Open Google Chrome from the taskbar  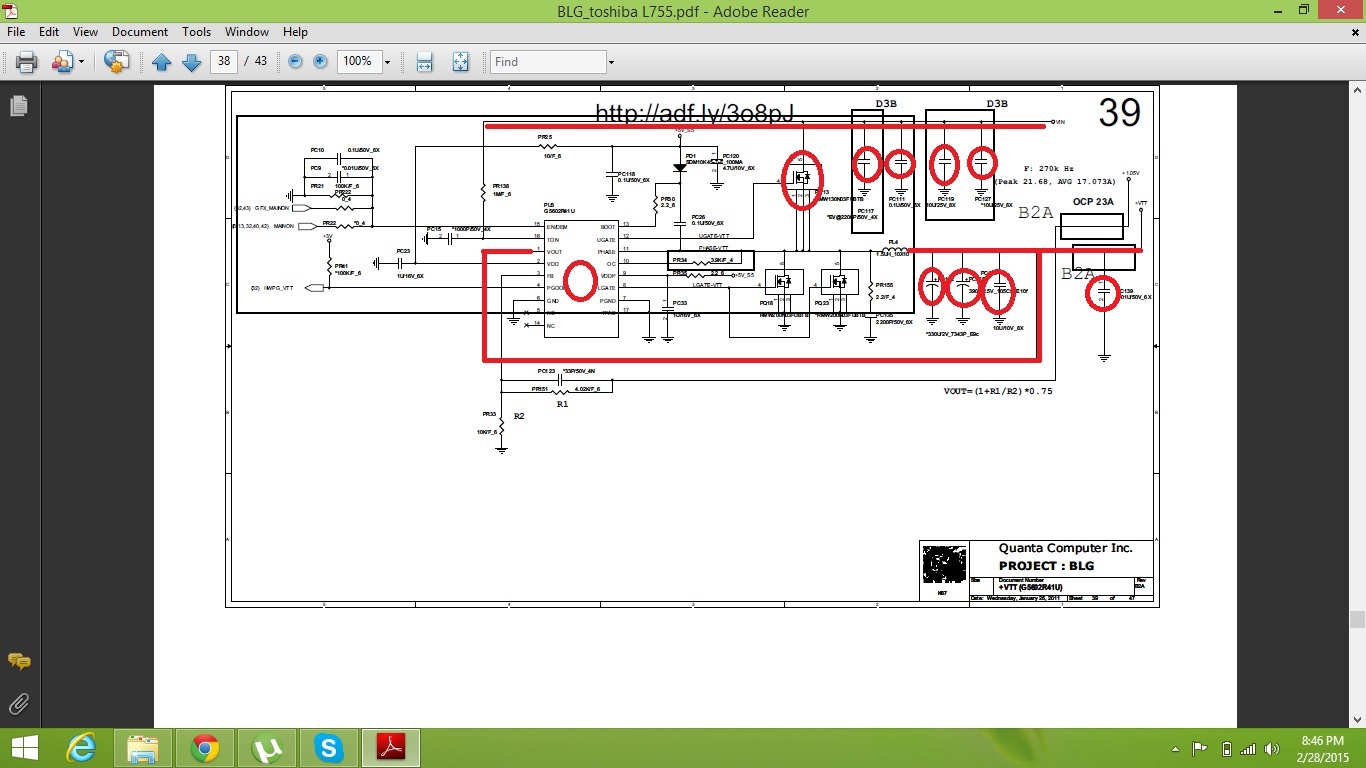[x=205, y=748]
